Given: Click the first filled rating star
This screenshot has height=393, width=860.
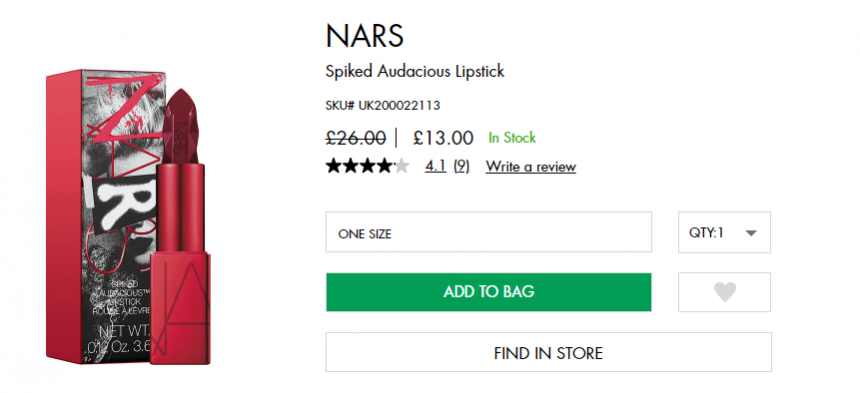Looking at the screenshot, I should [334, 166].
